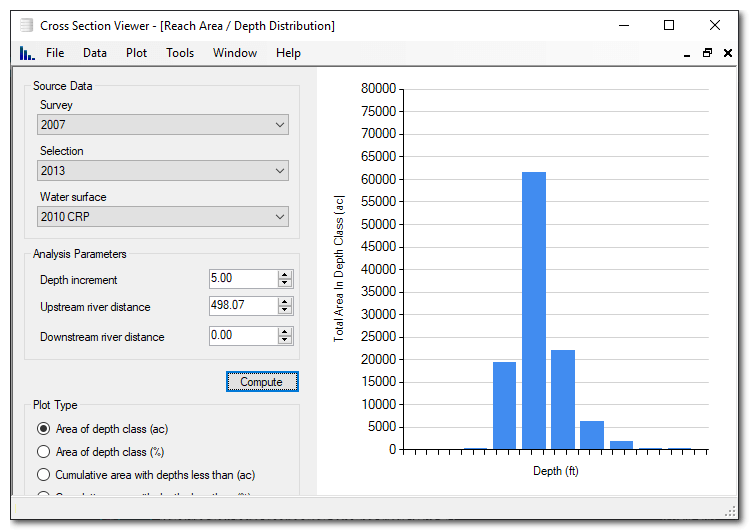Expand the Selection dropdown showing 2013

click(x=164, y=171)
